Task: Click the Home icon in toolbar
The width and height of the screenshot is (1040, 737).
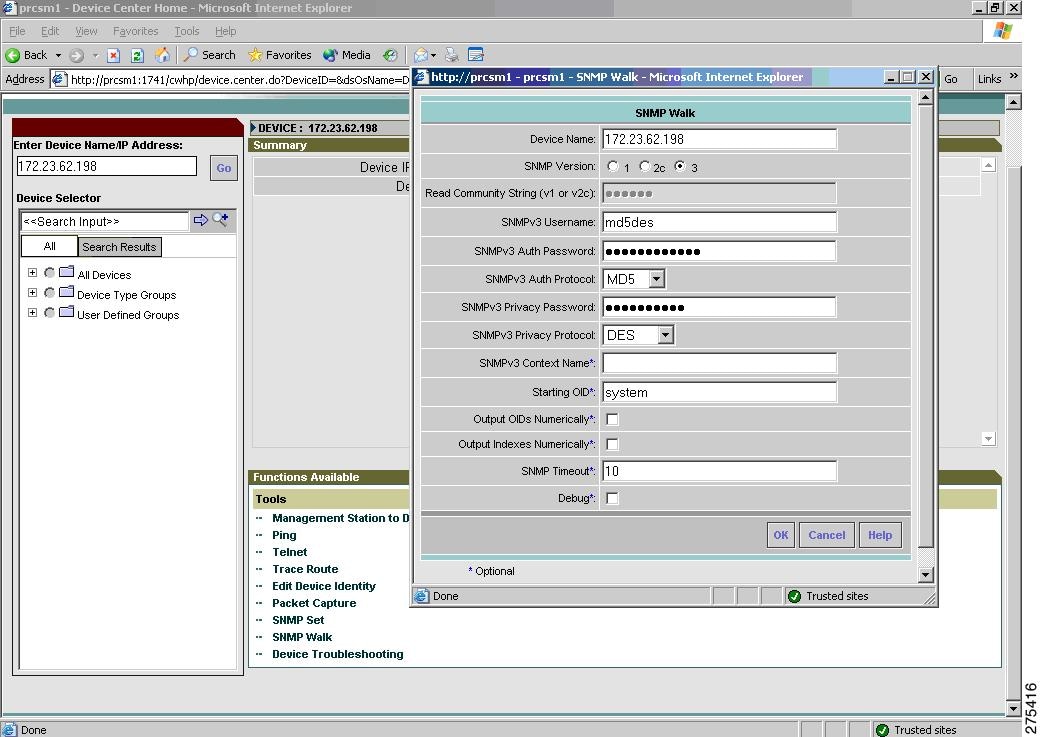Action: coord(162,55)
